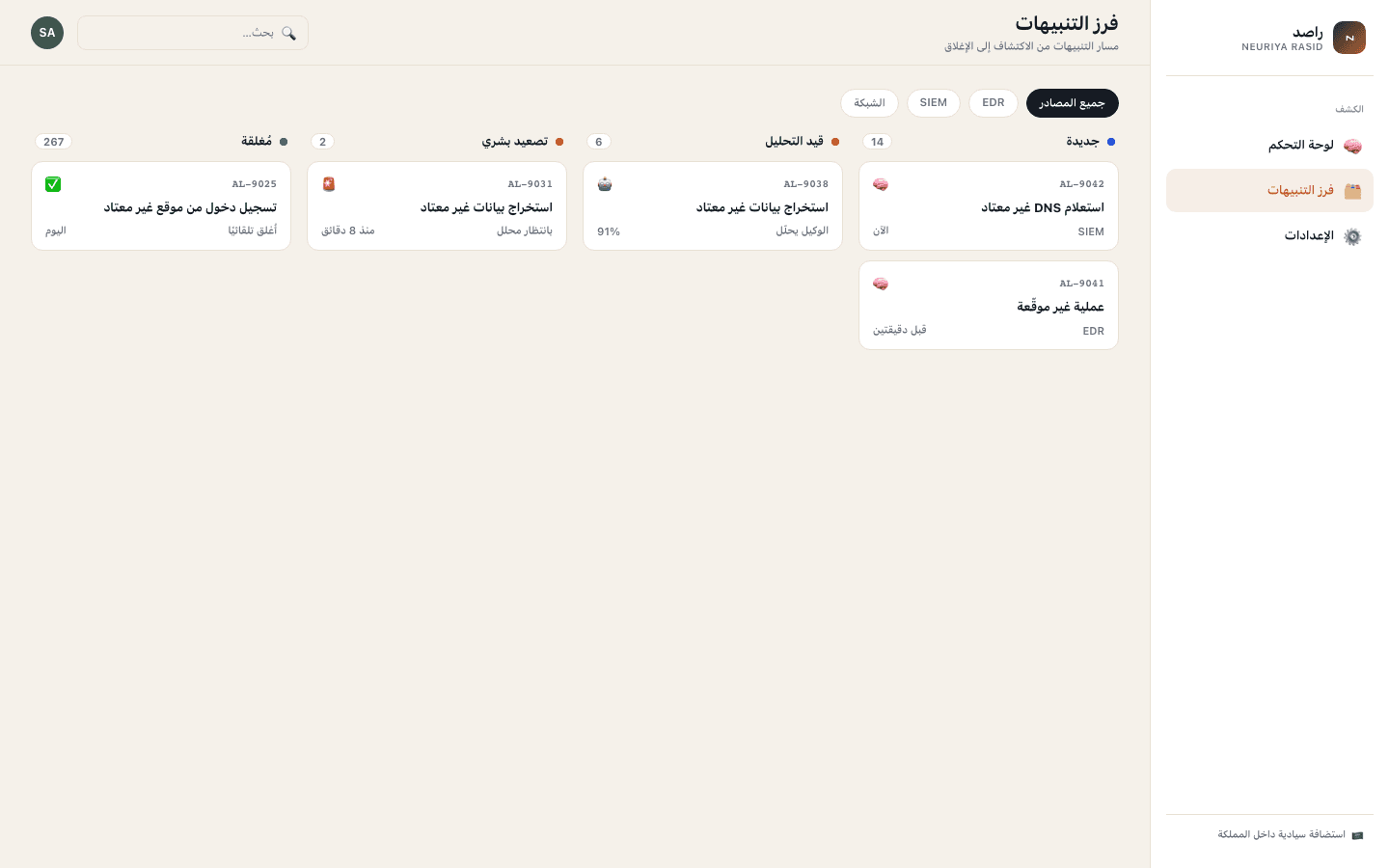
Task: Select the جميع المصادر filter
Action: point(1073,103)
